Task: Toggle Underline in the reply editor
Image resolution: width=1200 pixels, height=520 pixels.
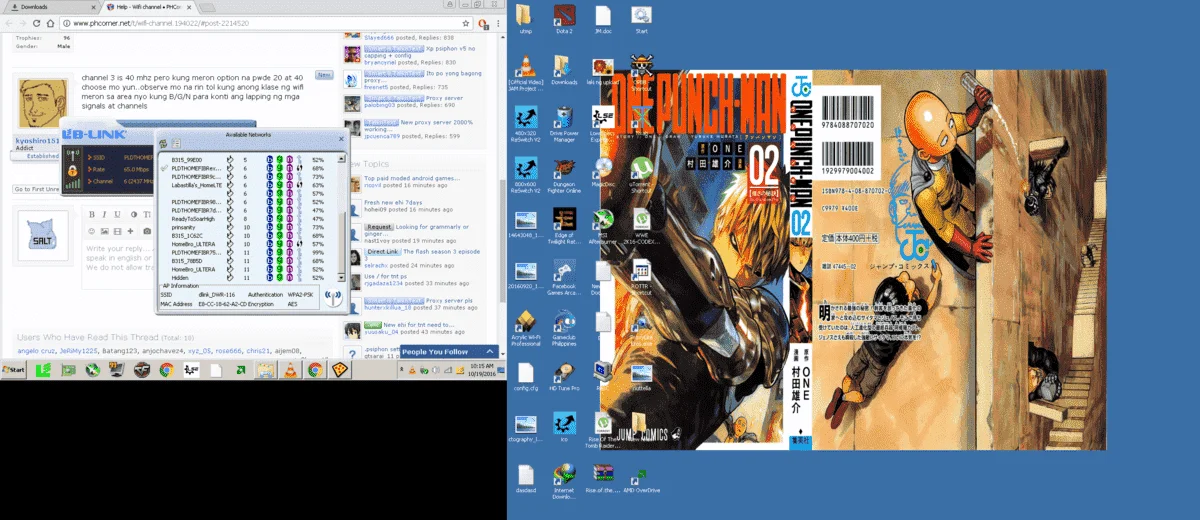Action: click(x=117, y=215)
